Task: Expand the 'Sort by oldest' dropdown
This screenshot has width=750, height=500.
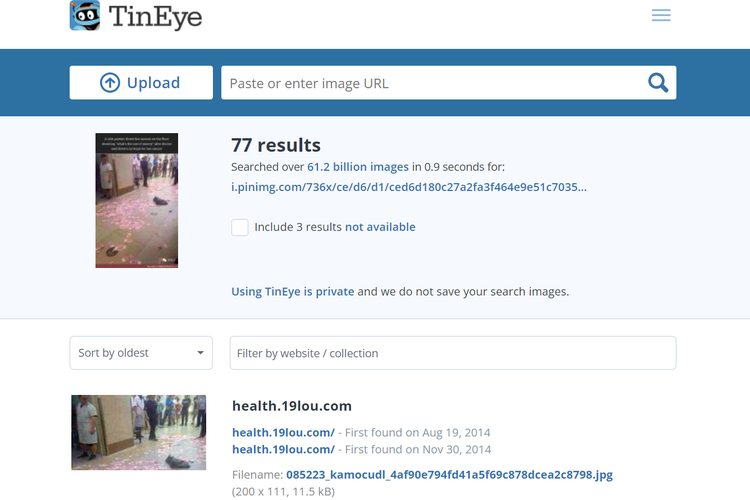Action: [x=141, y=353]
